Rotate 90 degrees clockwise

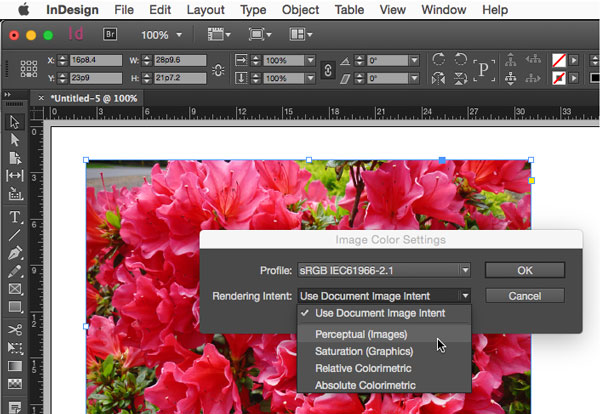coord(439,59)
